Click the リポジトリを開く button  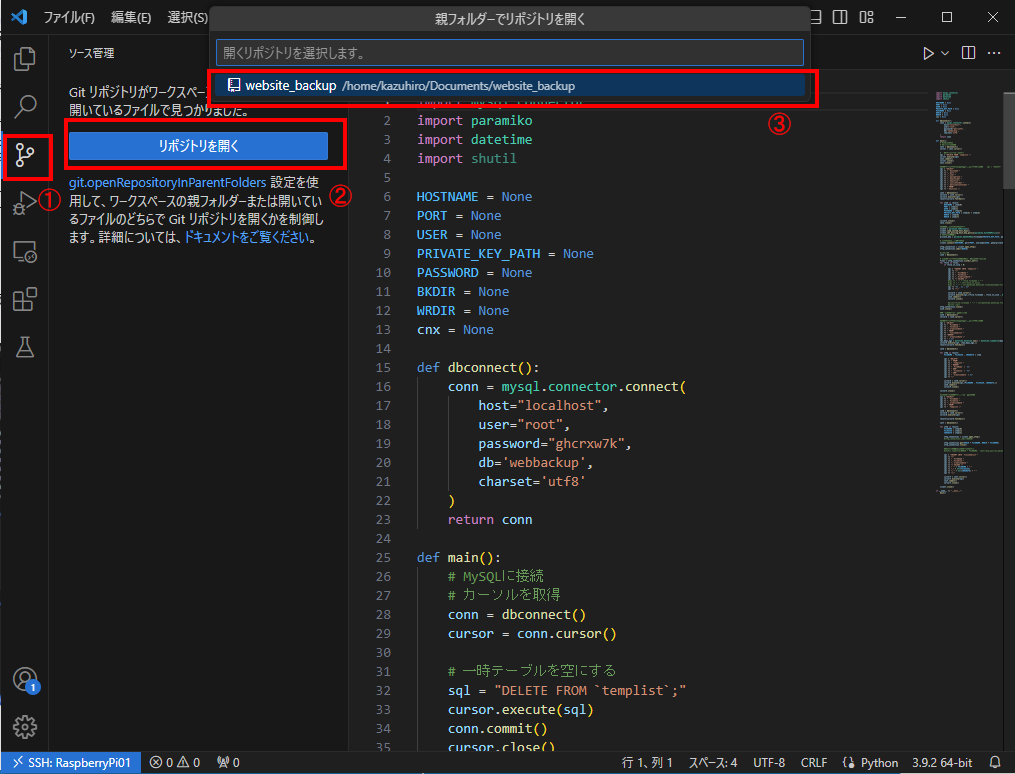click(198, 145)
